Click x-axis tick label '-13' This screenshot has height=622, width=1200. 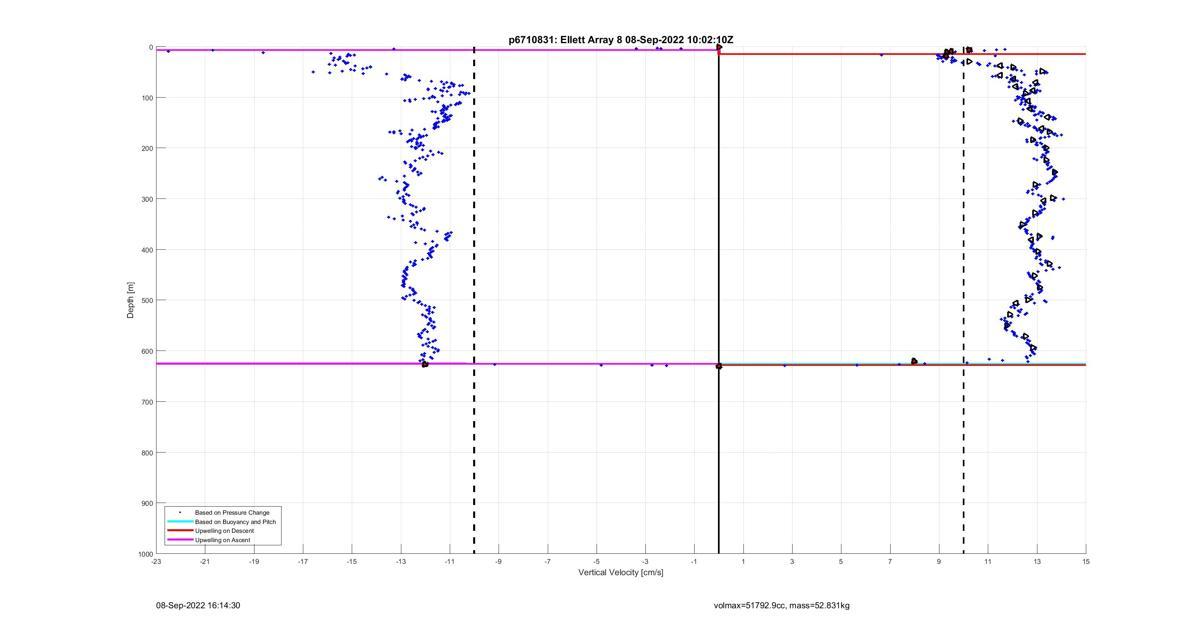coord(401,561)
